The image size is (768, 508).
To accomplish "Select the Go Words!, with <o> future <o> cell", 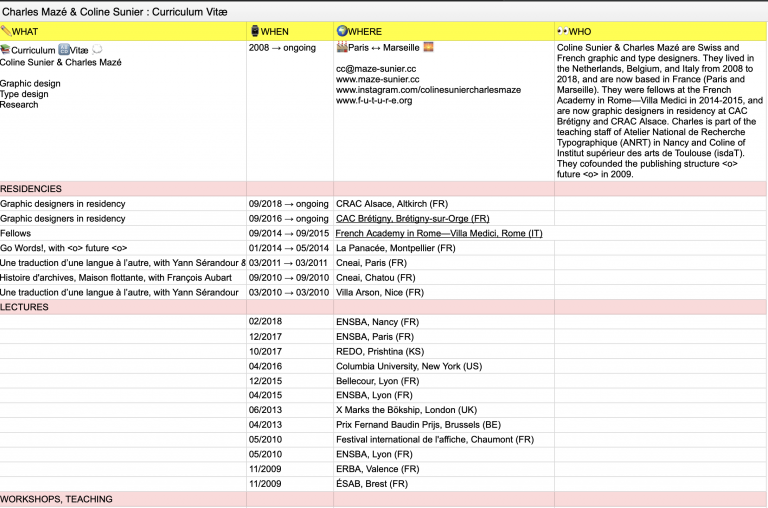I will click(x=123, y=248).
